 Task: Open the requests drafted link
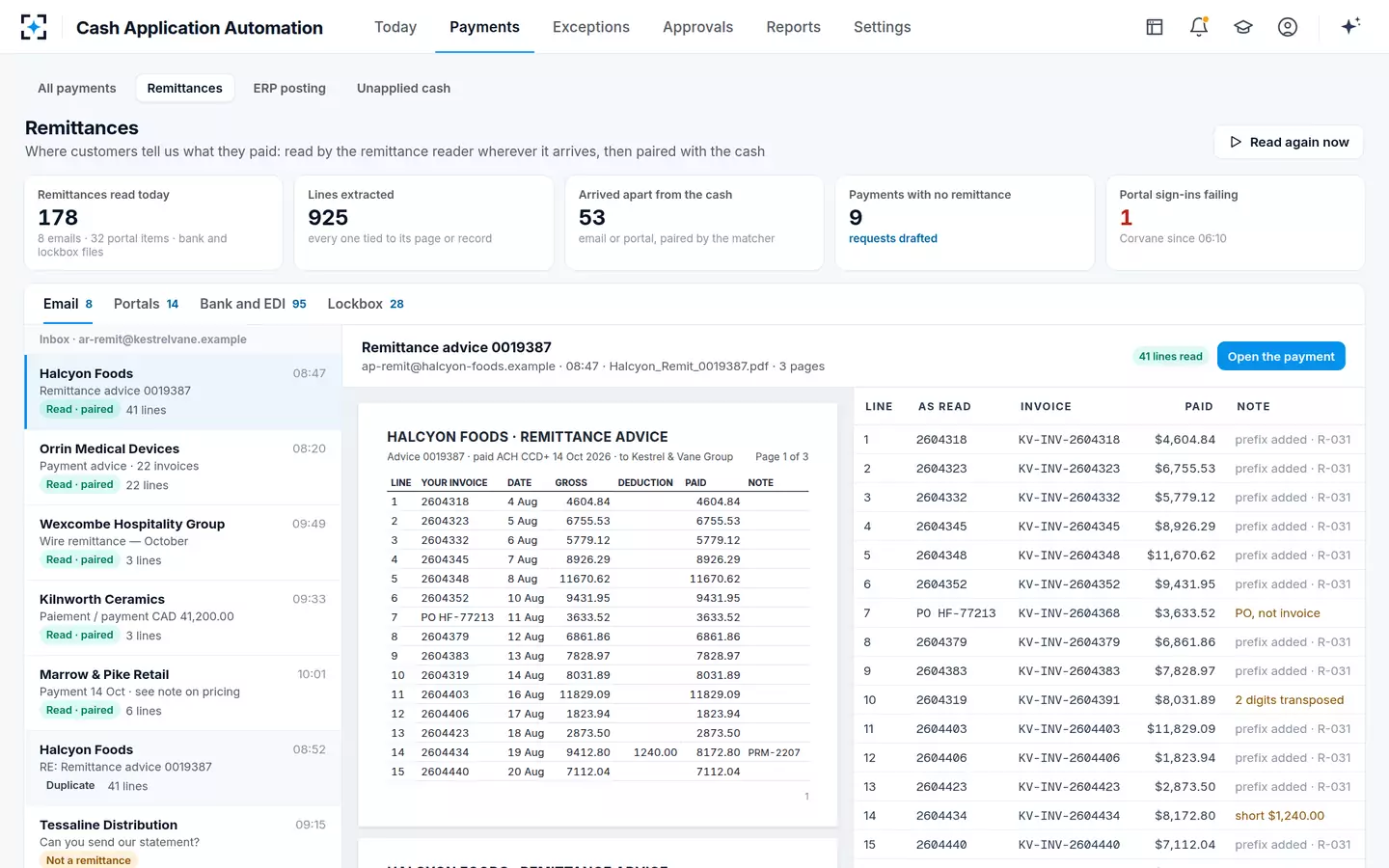pos(893,238)
